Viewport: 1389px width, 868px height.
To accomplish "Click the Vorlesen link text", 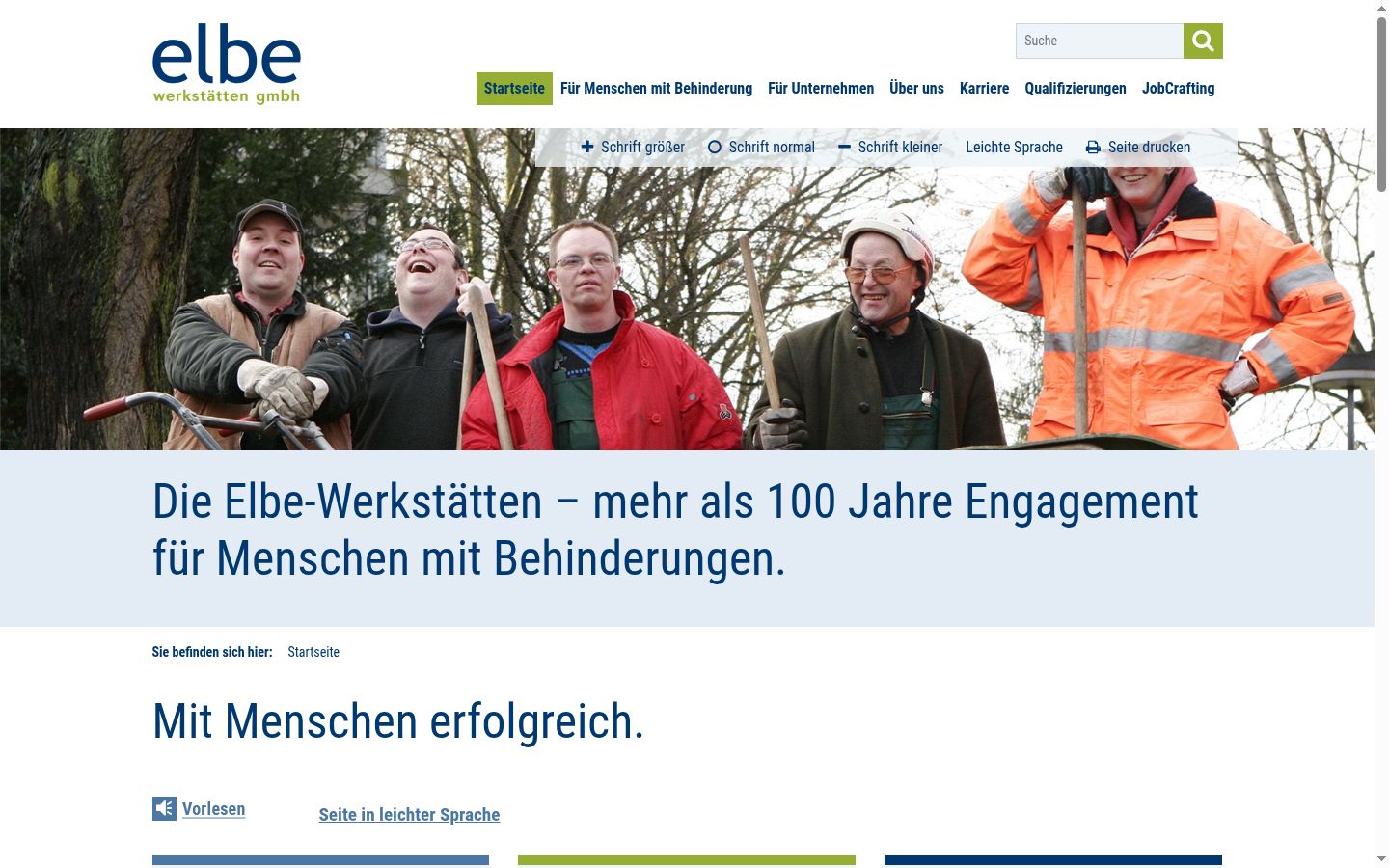I will (x=213, y=809).
